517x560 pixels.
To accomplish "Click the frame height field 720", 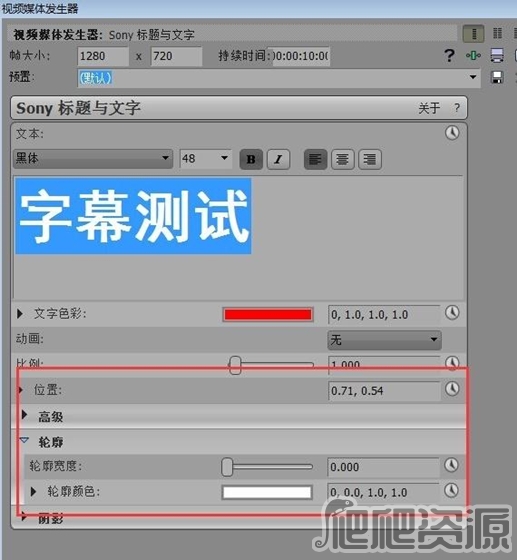I will pyautogui.click(x=176, y=56).
